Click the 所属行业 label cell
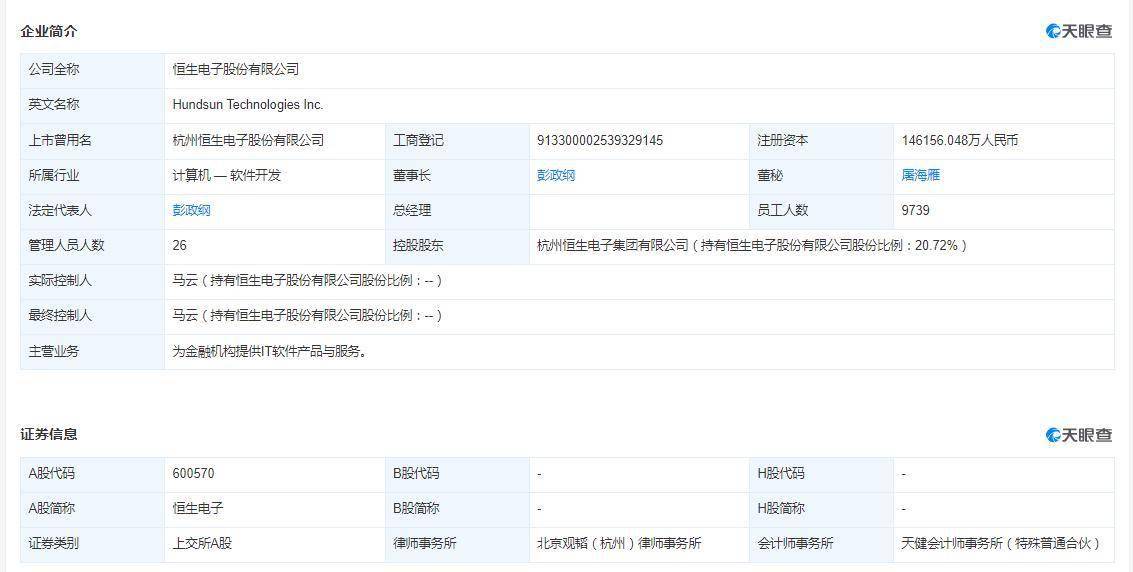This screenshot has width=1133, height=572. tap(92, 176)
